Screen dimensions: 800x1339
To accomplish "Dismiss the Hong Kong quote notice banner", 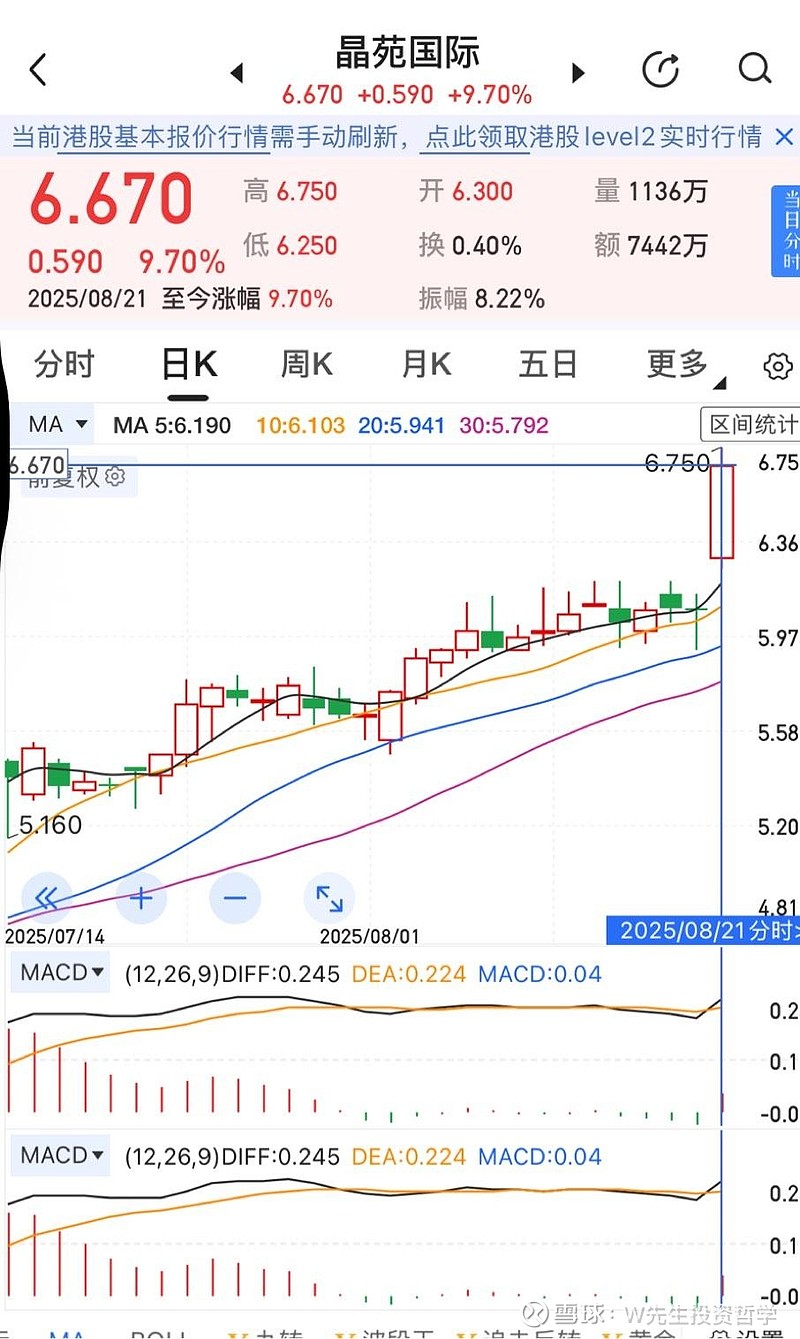I will click(x=785, y=136).
